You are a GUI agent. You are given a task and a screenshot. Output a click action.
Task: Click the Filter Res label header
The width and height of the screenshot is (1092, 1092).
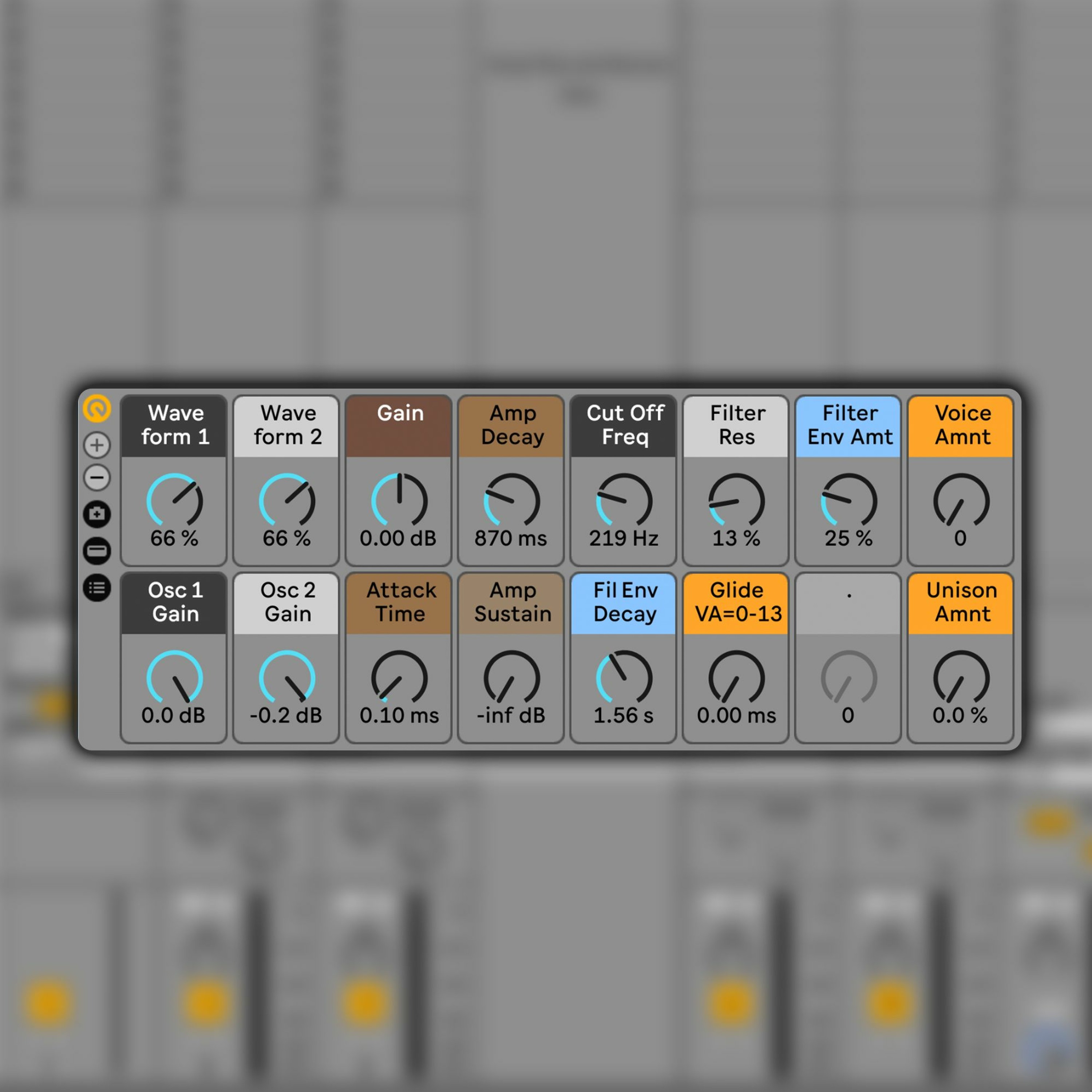click(736, 426)
